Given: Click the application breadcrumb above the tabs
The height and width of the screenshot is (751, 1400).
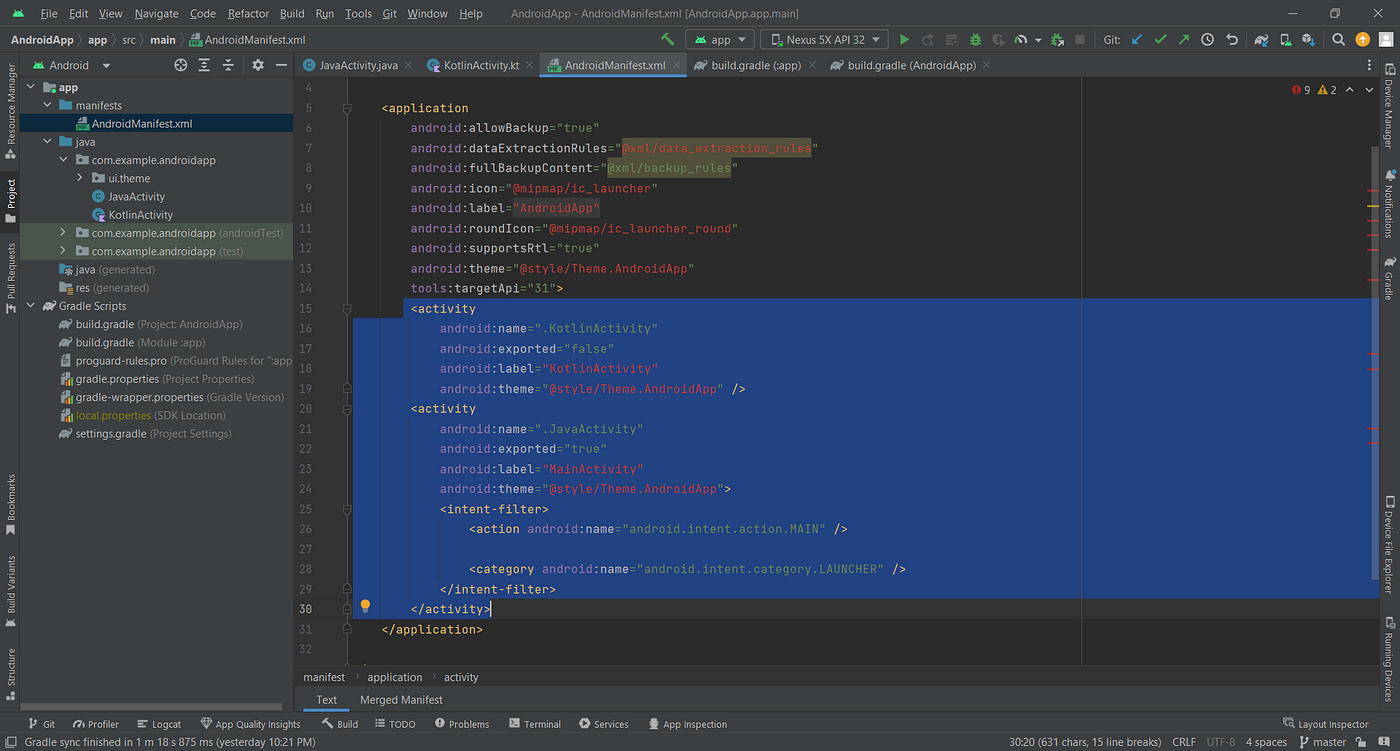Looking at the screenshot, I should click(x=395, y=677).
